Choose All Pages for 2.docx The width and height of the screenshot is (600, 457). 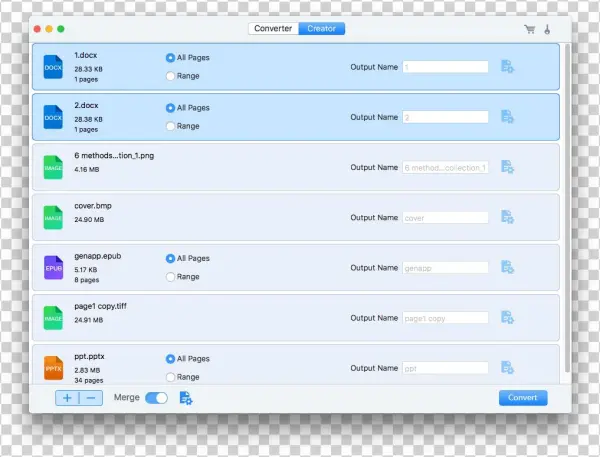click(170, 107)
